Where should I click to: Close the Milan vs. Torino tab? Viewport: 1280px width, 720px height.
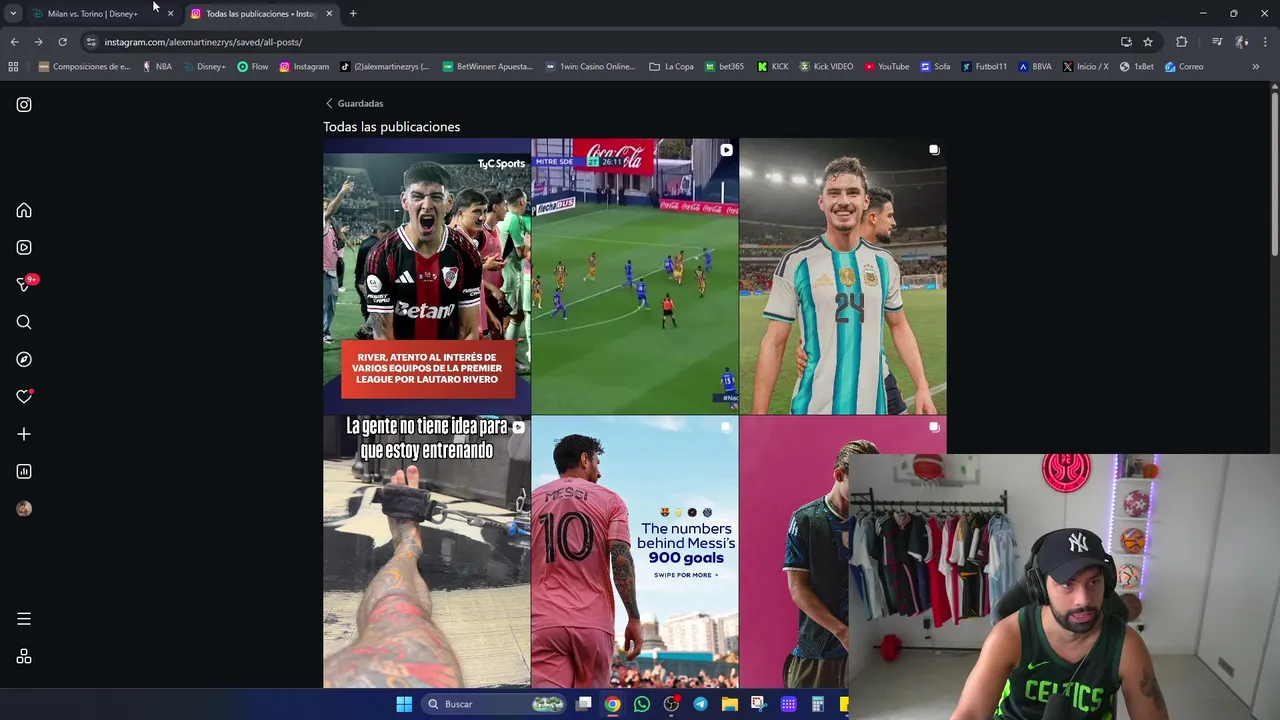coord(170,14)
